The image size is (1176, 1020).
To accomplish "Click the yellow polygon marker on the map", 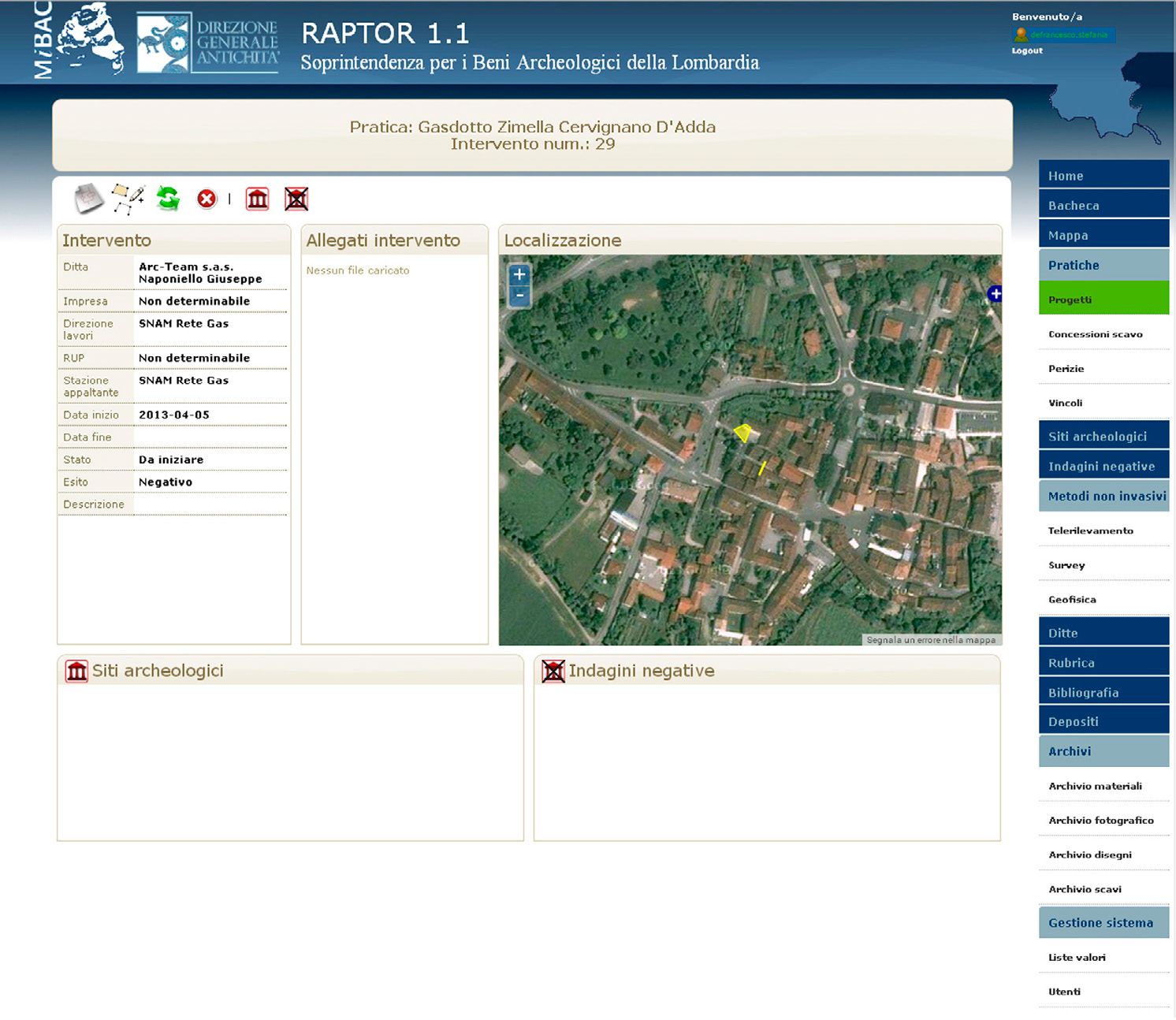I will 742,432.
